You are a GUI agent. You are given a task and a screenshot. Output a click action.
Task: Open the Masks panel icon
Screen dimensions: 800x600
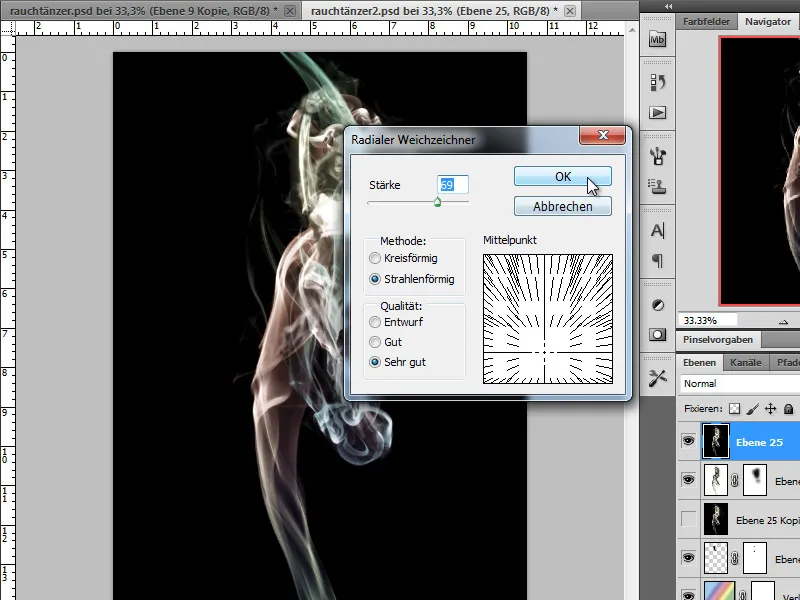click(657, 335)
